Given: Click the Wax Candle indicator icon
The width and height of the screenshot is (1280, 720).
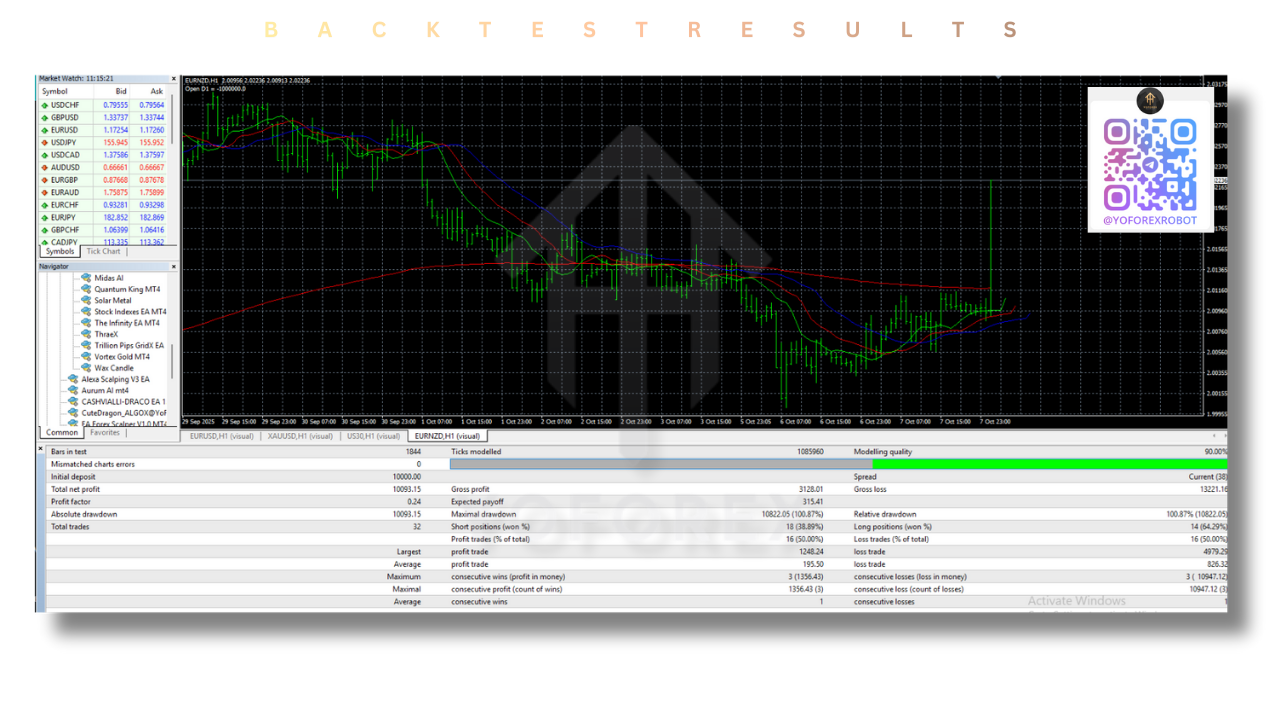Looking at the screenshot, I should tap(85, 368).
